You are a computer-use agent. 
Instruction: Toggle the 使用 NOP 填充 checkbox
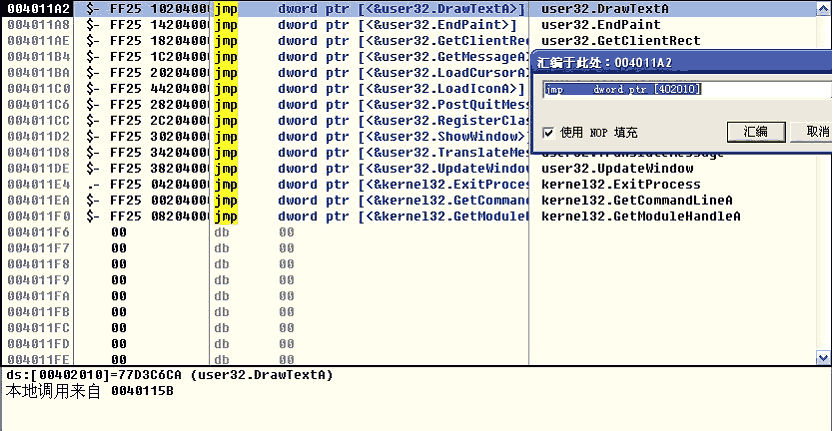(548, 132)
